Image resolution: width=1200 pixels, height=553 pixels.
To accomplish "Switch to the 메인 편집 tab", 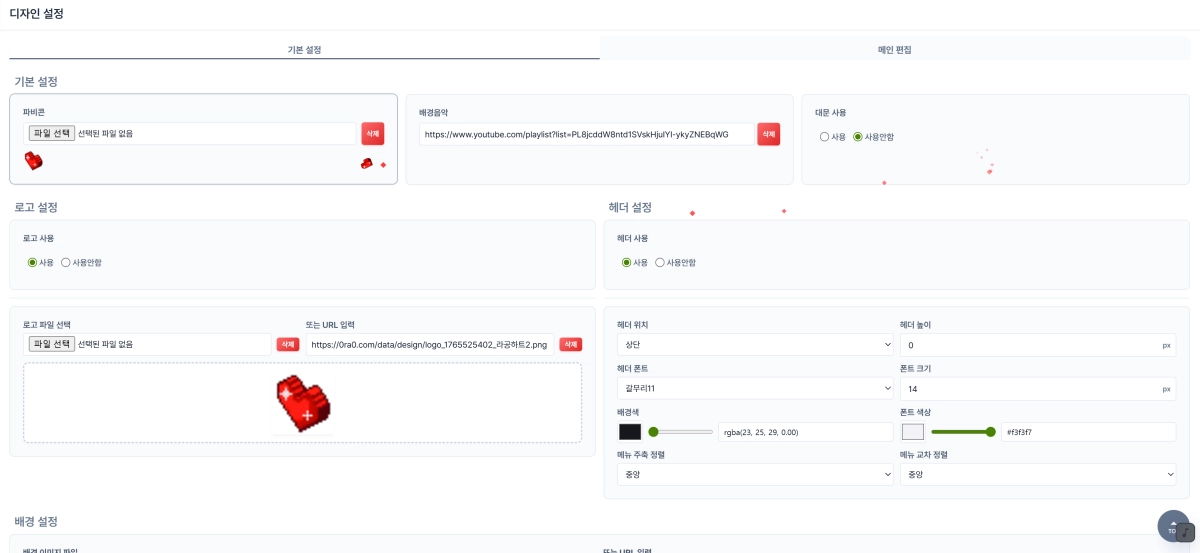I will (x=894, y=49).
